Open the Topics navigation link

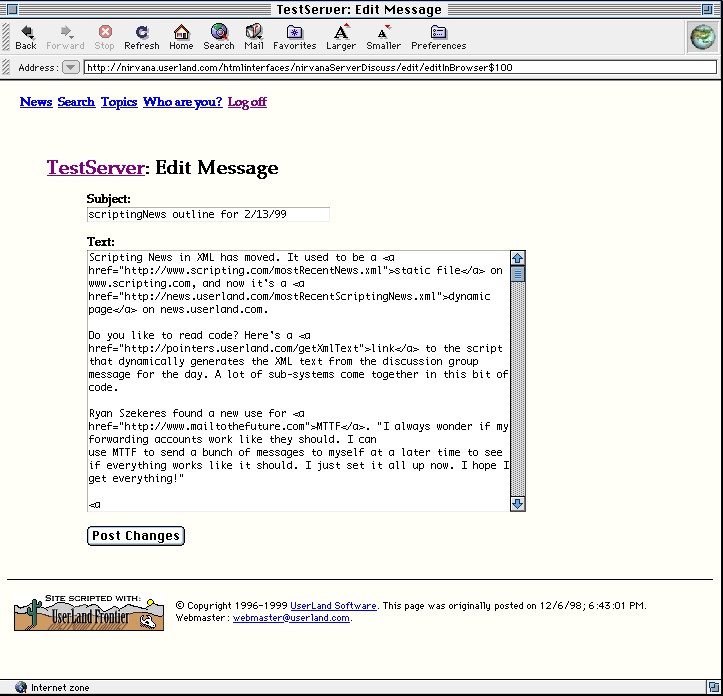coord(119,102)
